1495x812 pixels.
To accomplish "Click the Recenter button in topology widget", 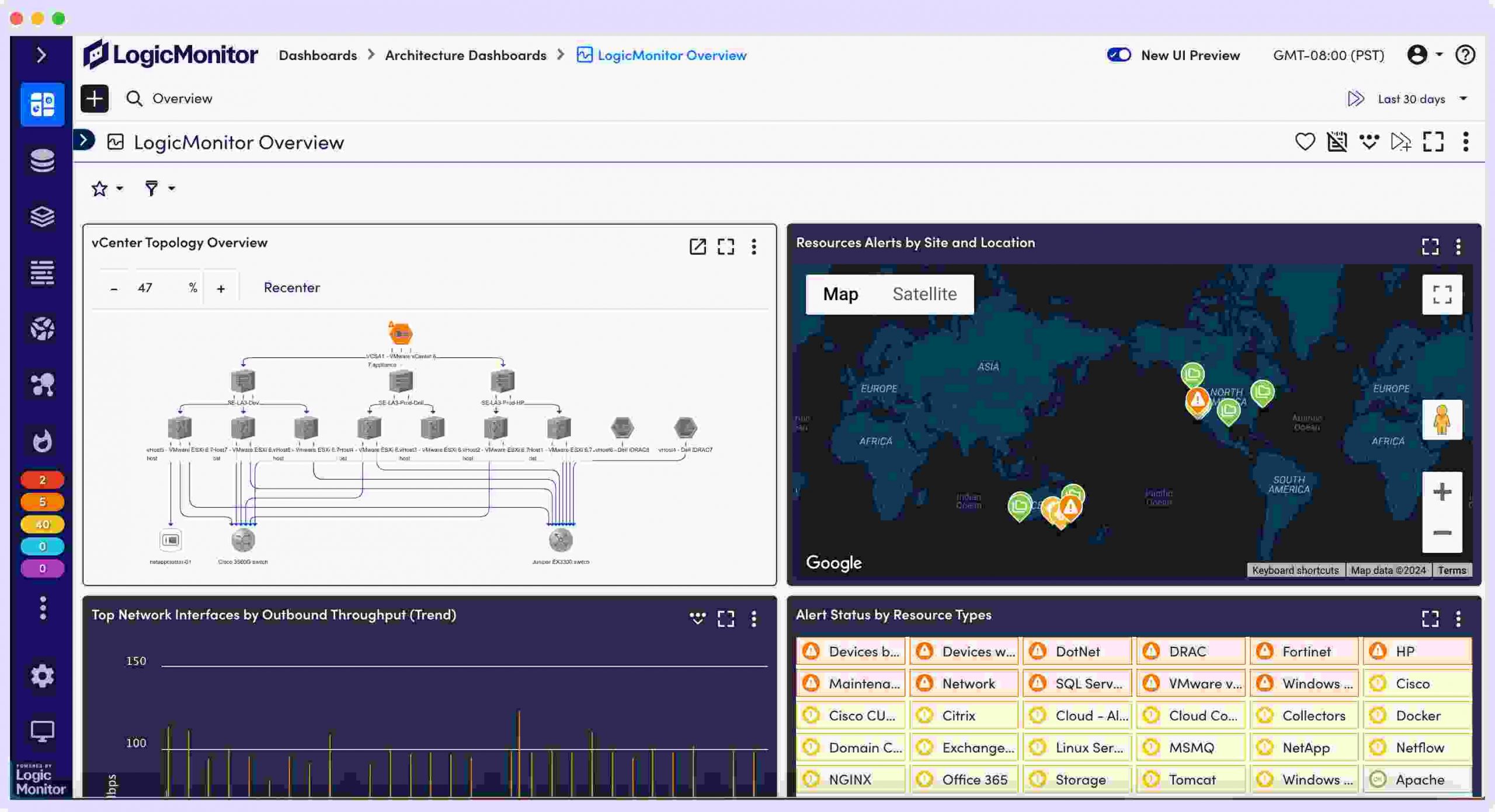I will tap(291, 287).
